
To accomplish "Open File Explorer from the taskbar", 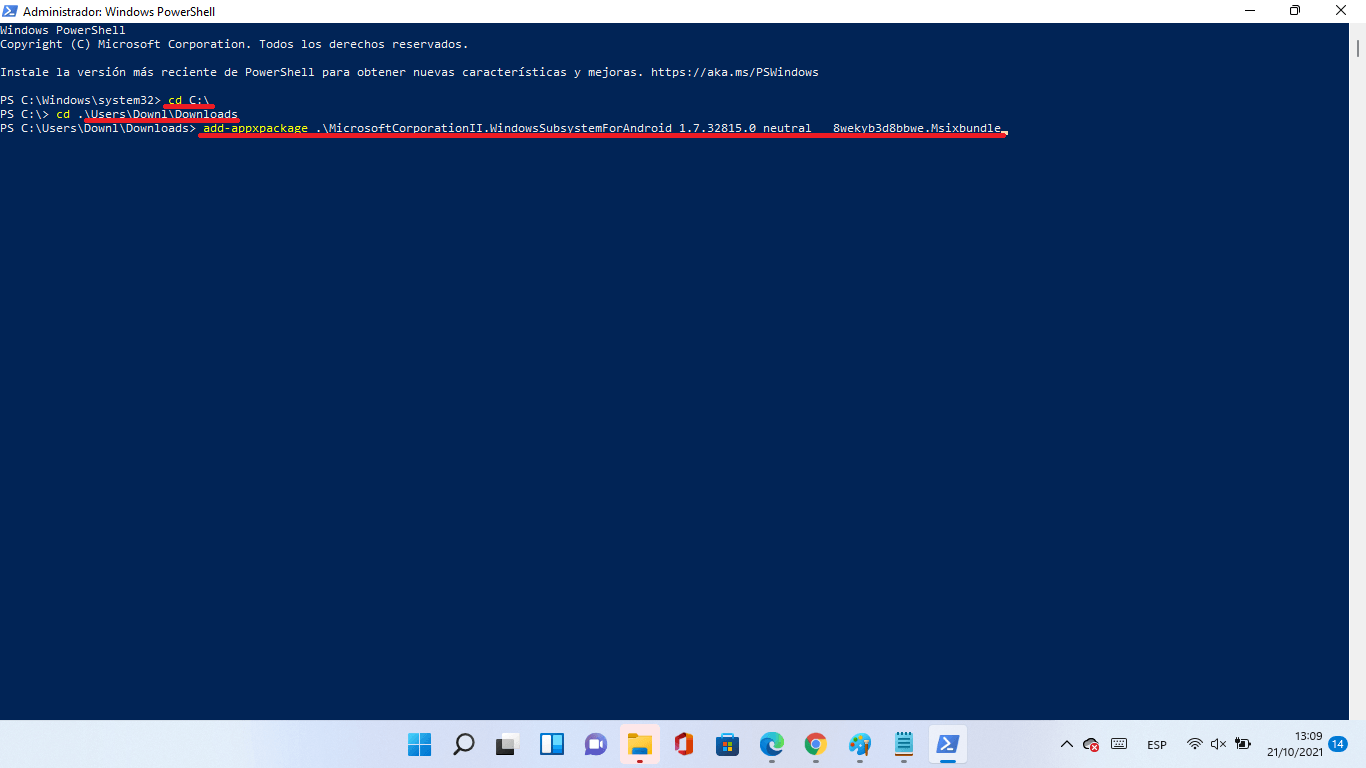I will point(640,744).
